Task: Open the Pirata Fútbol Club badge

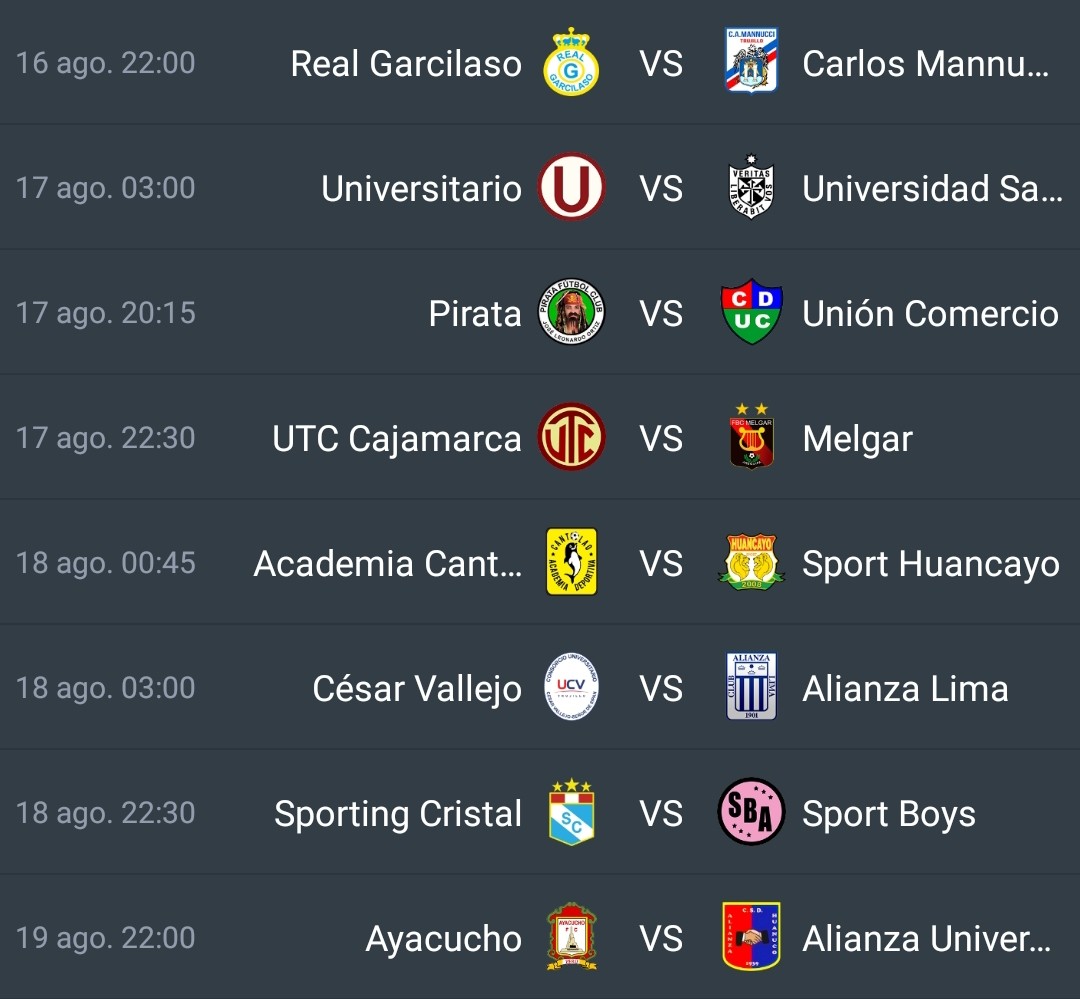Action: click(x=571, y=312)
